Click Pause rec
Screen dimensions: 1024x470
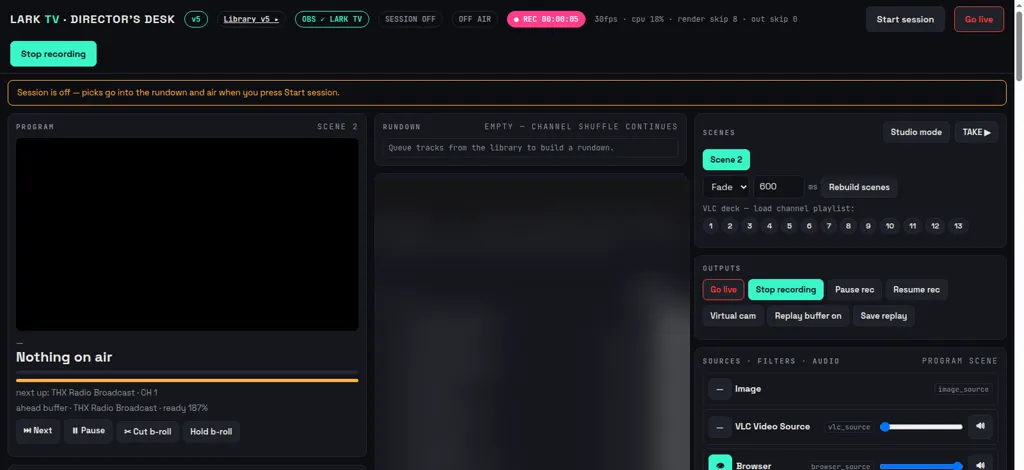point(854,290)
